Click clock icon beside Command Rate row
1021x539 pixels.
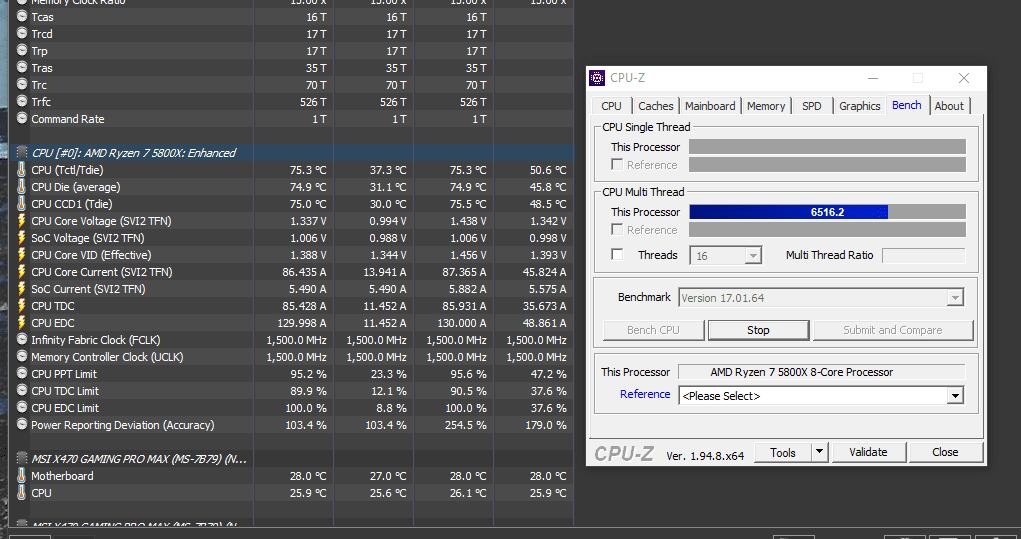click(x=21, y=118)
